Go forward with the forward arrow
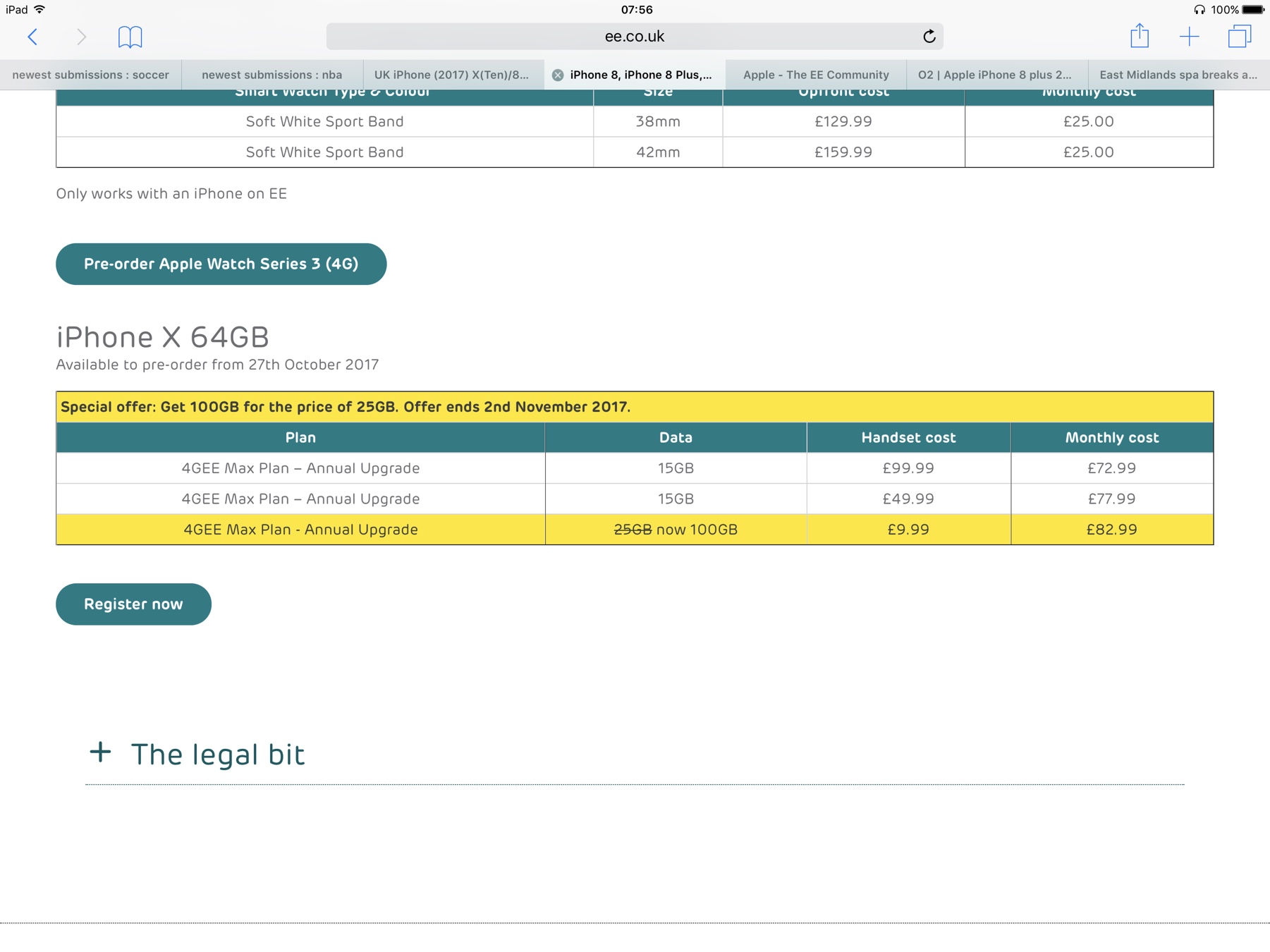 [82, 37]
